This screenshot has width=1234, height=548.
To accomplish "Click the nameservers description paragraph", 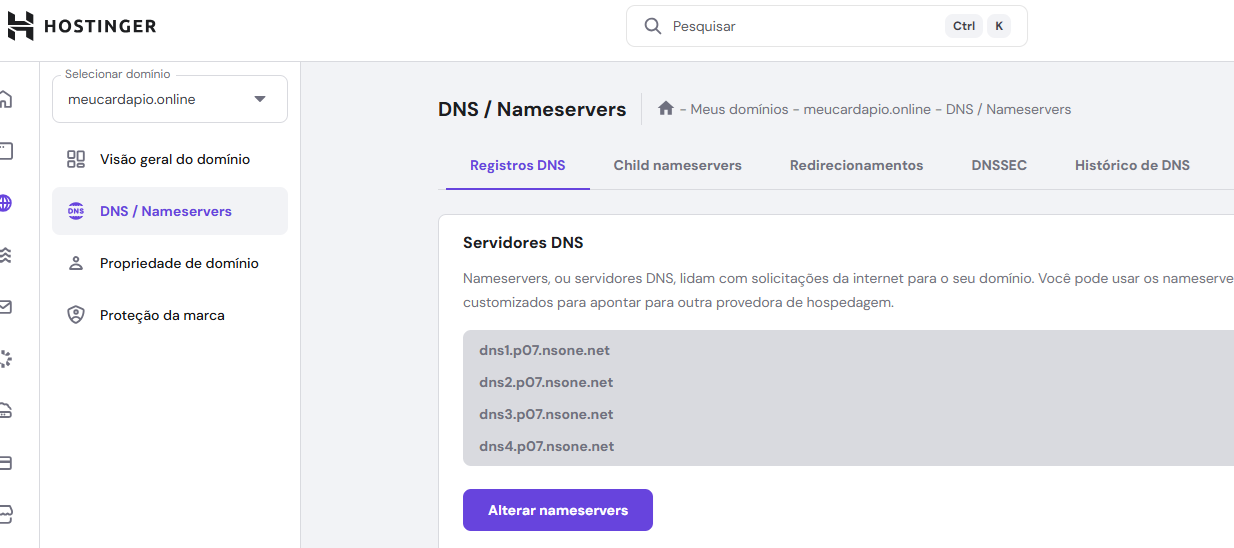I will [x=848, y=290].
